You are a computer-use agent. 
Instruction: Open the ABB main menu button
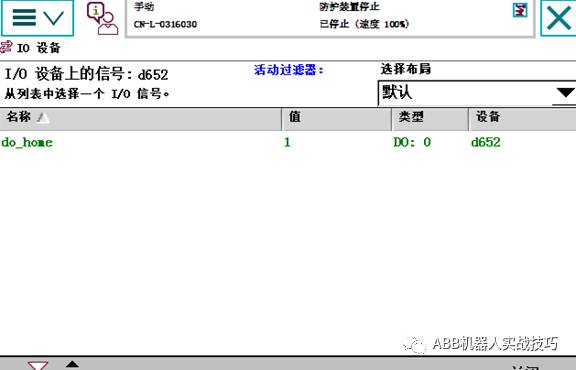pos(37,18)
